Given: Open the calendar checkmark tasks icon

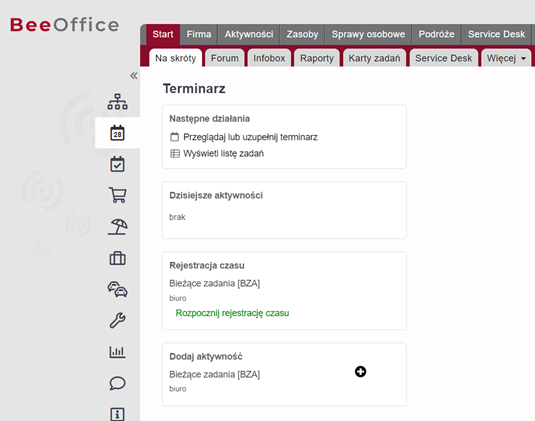Looking at the screenshot, I should point(117,164).
